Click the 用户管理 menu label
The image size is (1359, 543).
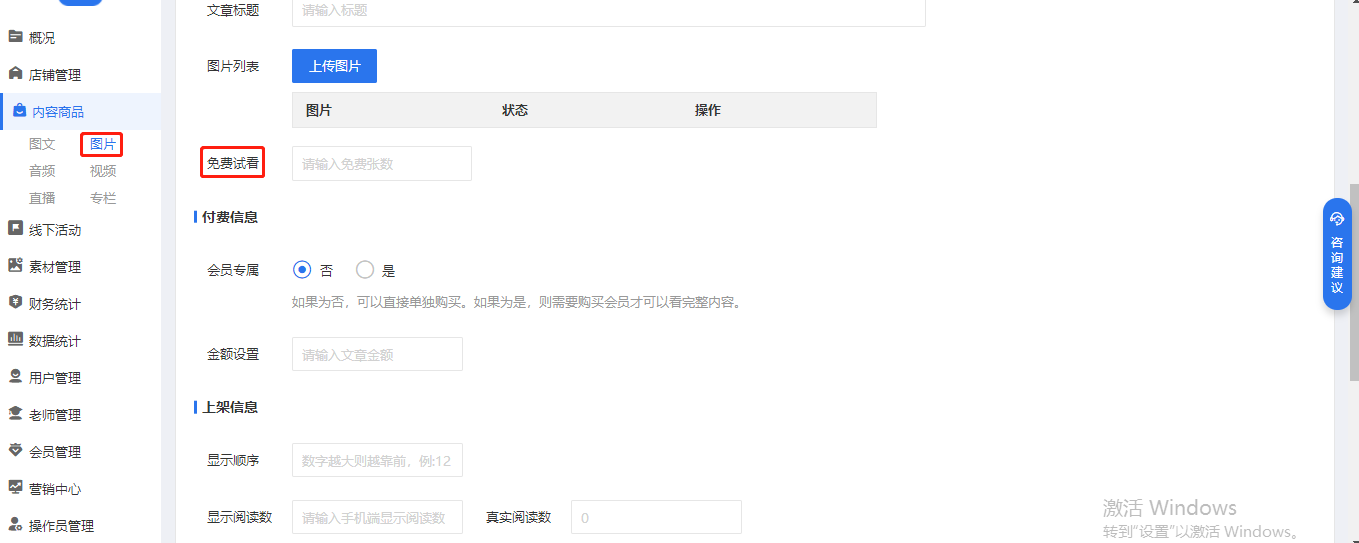(x=55, y=378)
